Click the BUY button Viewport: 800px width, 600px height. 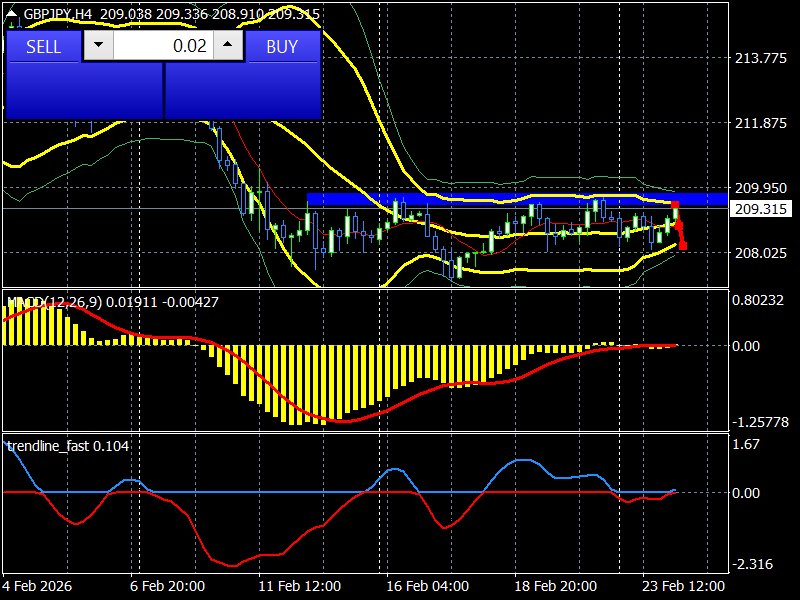282,46
